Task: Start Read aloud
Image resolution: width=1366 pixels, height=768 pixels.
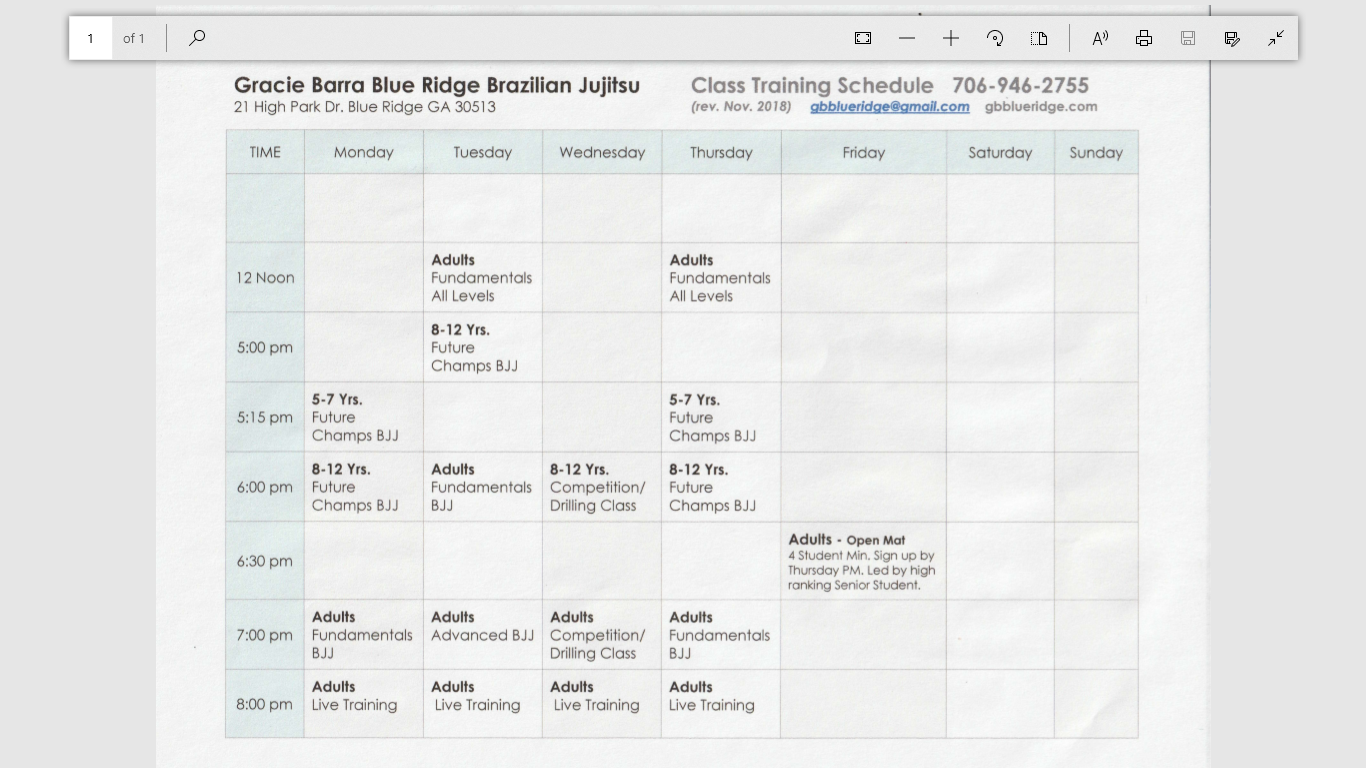Action: tap(1100, 38)
